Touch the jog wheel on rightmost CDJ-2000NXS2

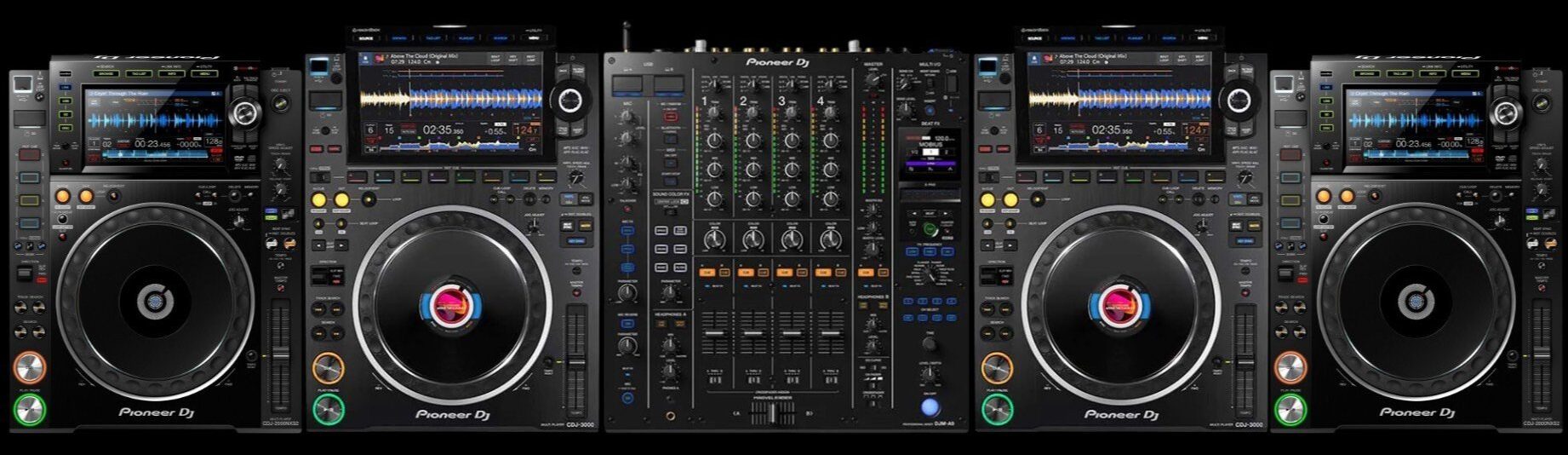pos(1415,300)
